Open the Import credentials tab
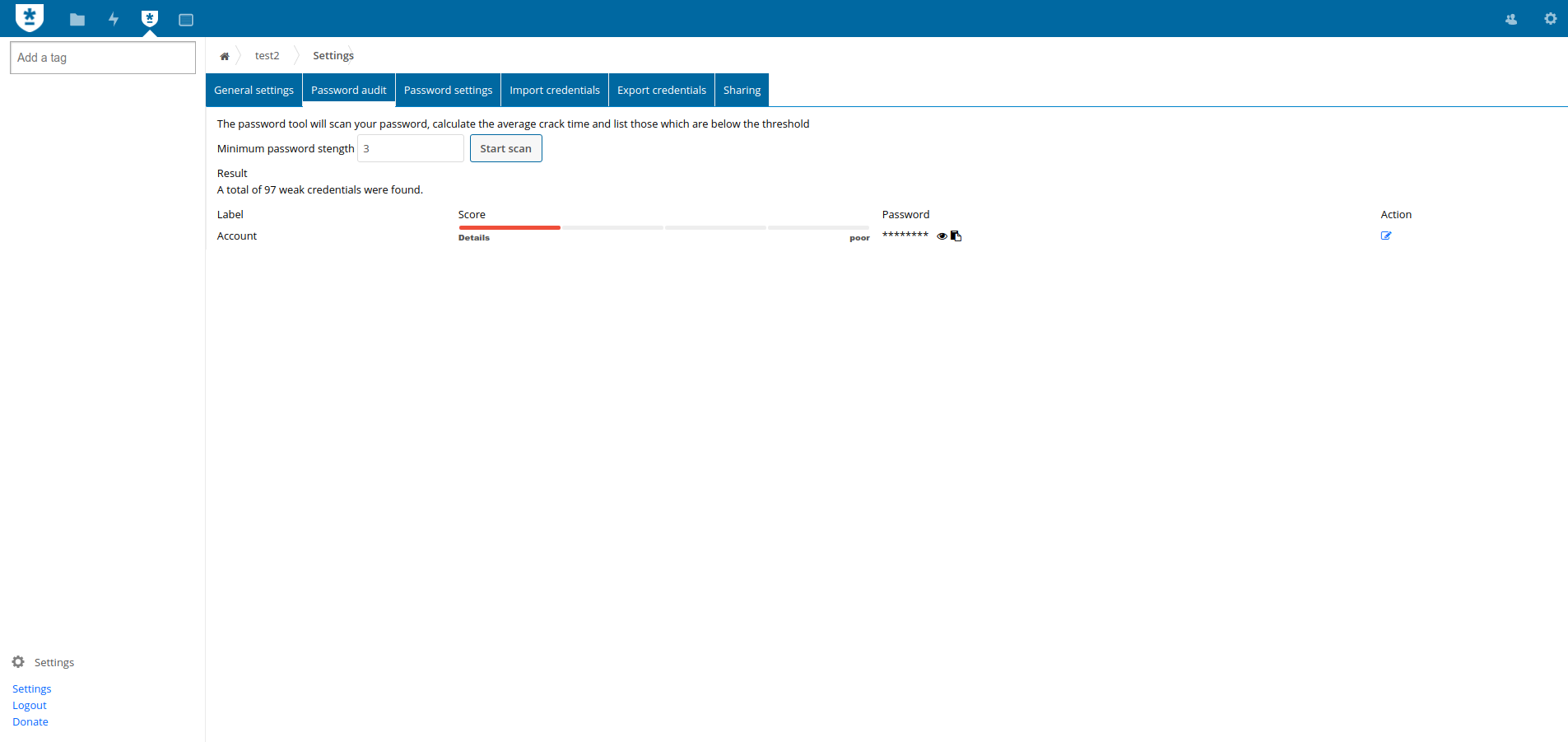 [555, 90]
